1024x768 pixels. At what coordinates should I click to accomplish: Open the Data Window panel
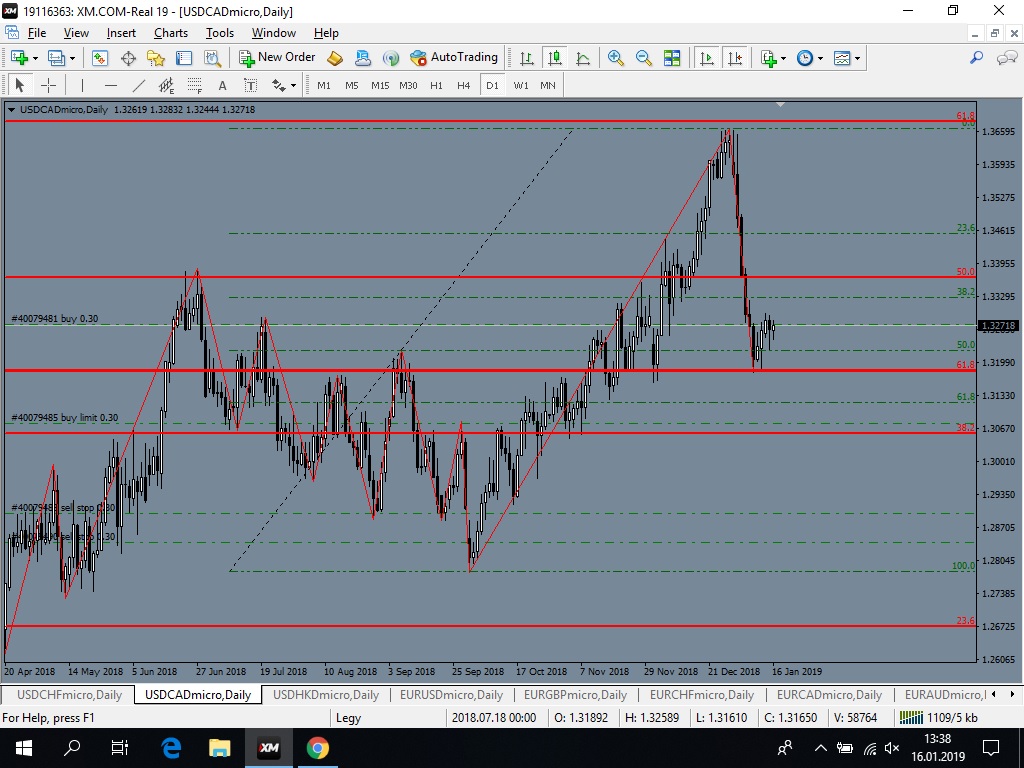pyautogui.click(x=128, y=58)
